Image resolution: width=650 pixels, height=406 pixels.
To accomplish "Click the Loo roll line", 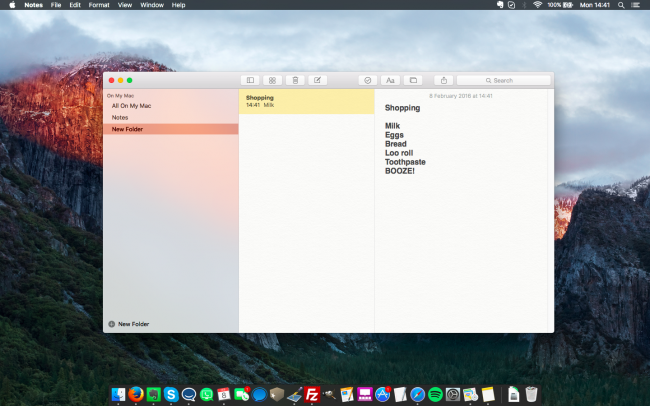I will coord(399,153).
